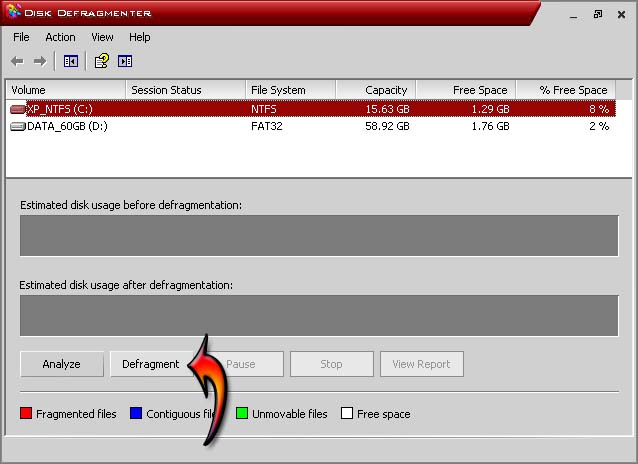Viewport: 638px width, 464px height.
Task: Sort volumes by the Capacity column header
Action: (x=376, y=90)
